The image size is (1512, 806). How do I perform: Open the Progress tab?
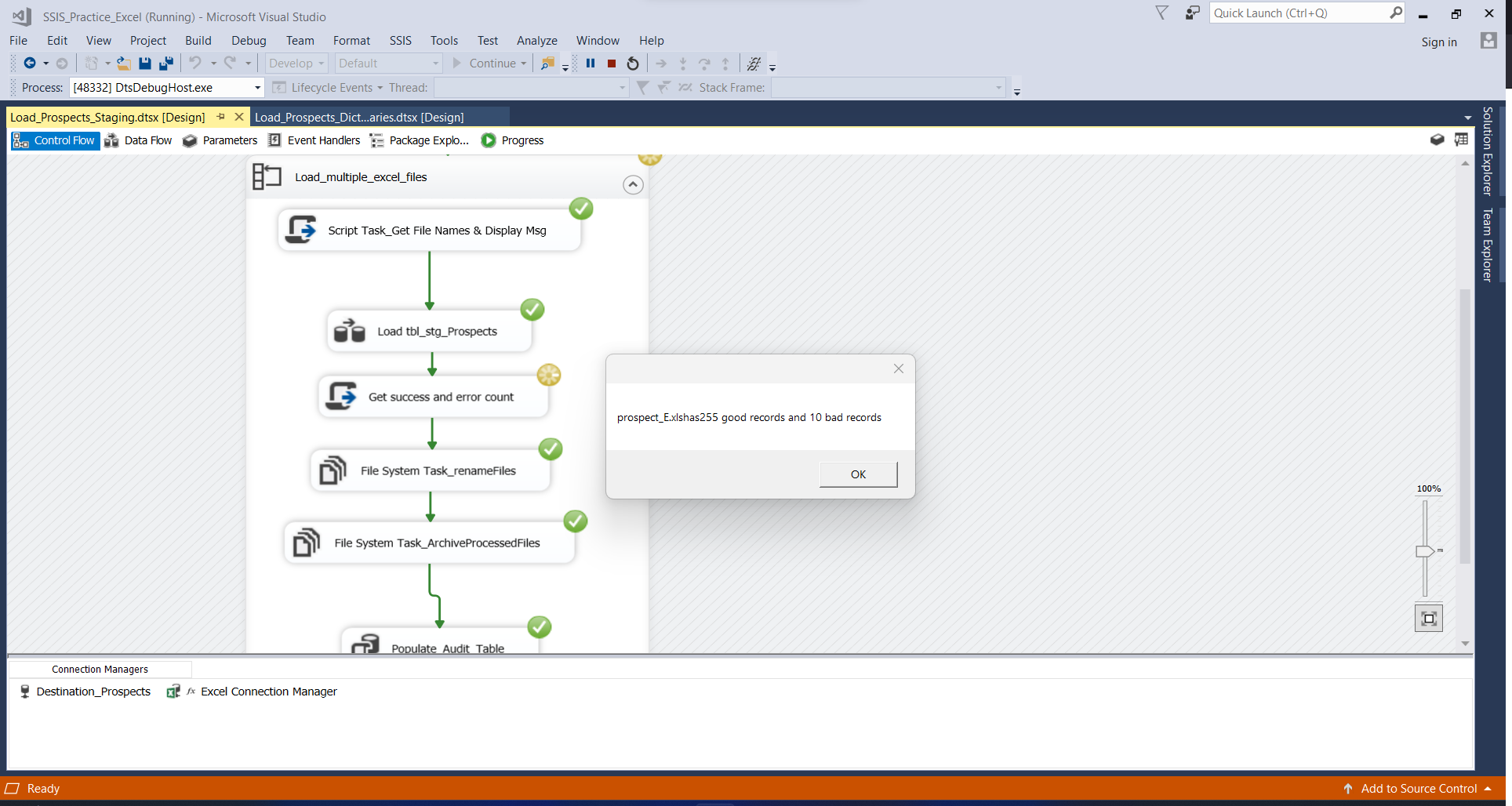pos(513,140)
